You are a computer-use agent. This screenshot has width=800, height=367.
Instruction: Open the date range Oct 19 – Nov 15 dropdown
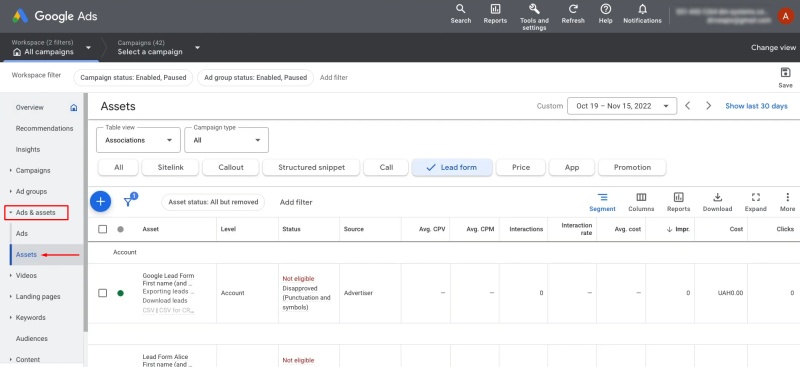click(622, 106)
